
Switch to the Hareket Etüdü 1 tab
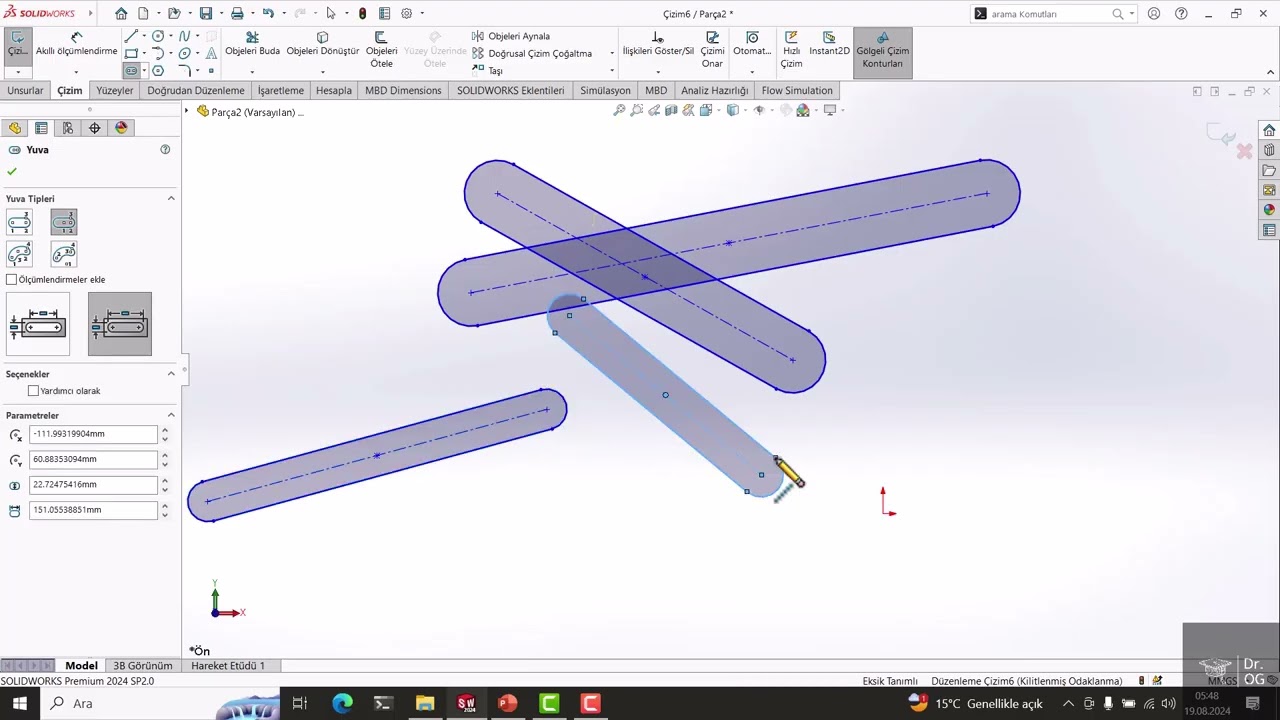click(x=228, y=665)
